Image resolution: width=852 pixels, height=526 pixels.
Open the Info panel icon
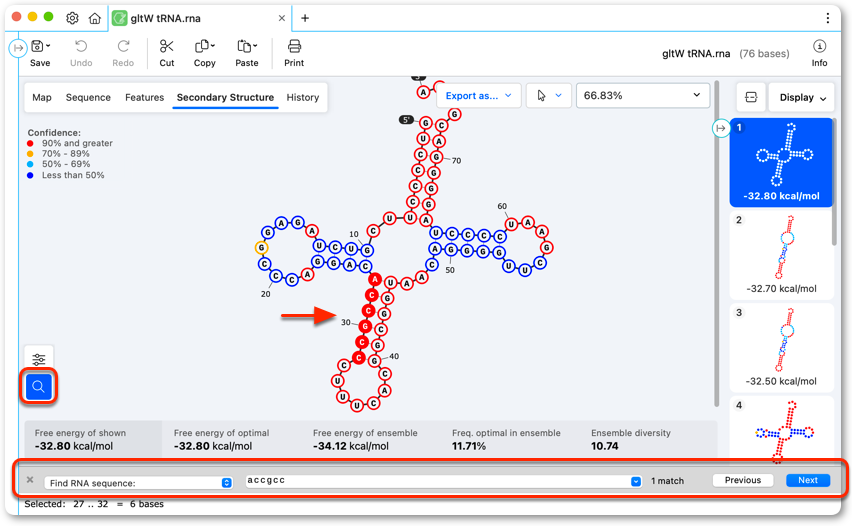click(819, 46)
